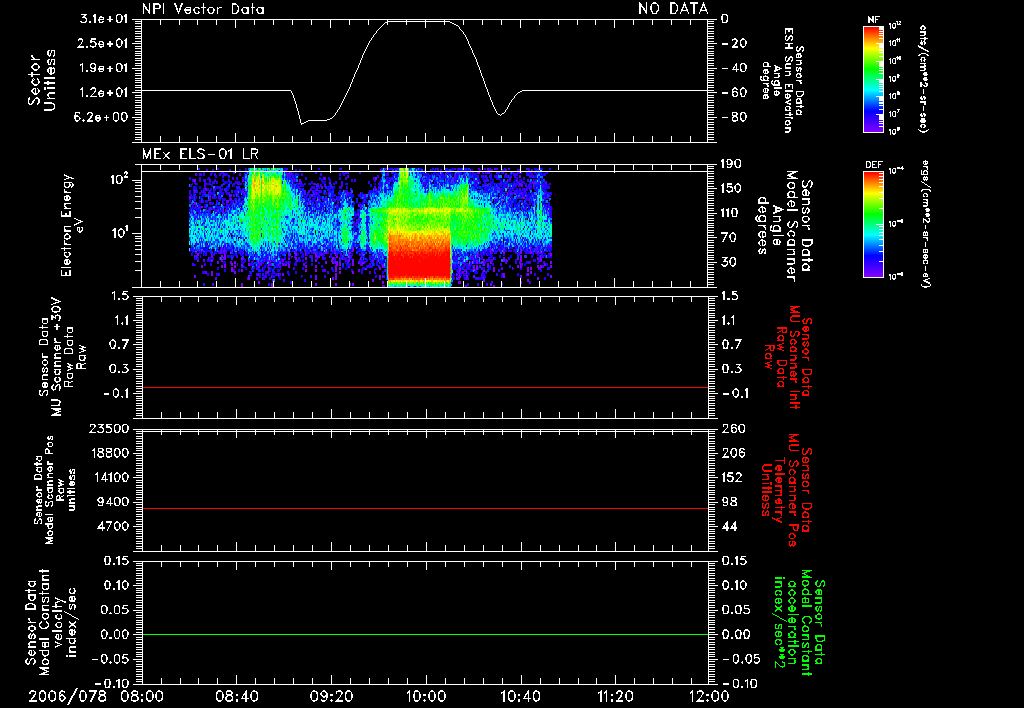This screenshot has height=708, width=1024.
Task: Click the 'Electron Energy eV' axis title
Action: pyautogui.click(x=72, y=225)
